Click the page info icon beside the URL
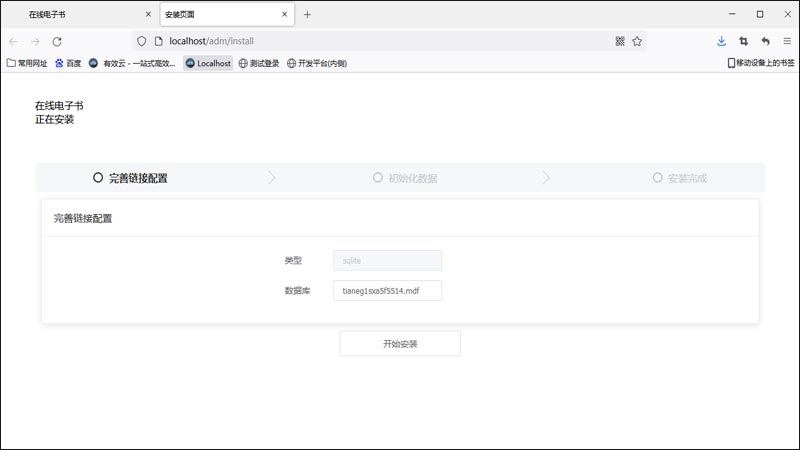Image resolution: width=800 pixels, height=450 pixels. pos(159,41)
